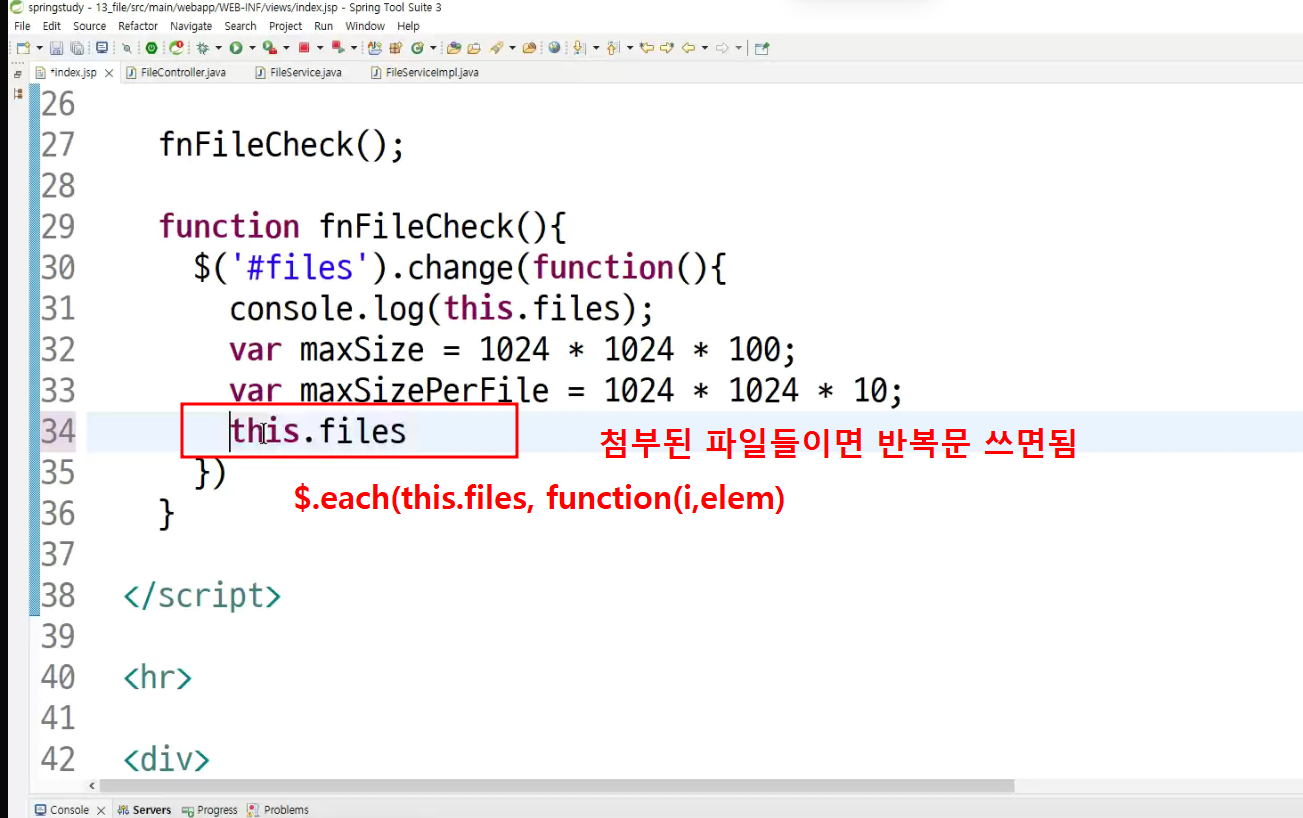1303x818 pixels.
Task: Open the Run menu
Action: 323,26
